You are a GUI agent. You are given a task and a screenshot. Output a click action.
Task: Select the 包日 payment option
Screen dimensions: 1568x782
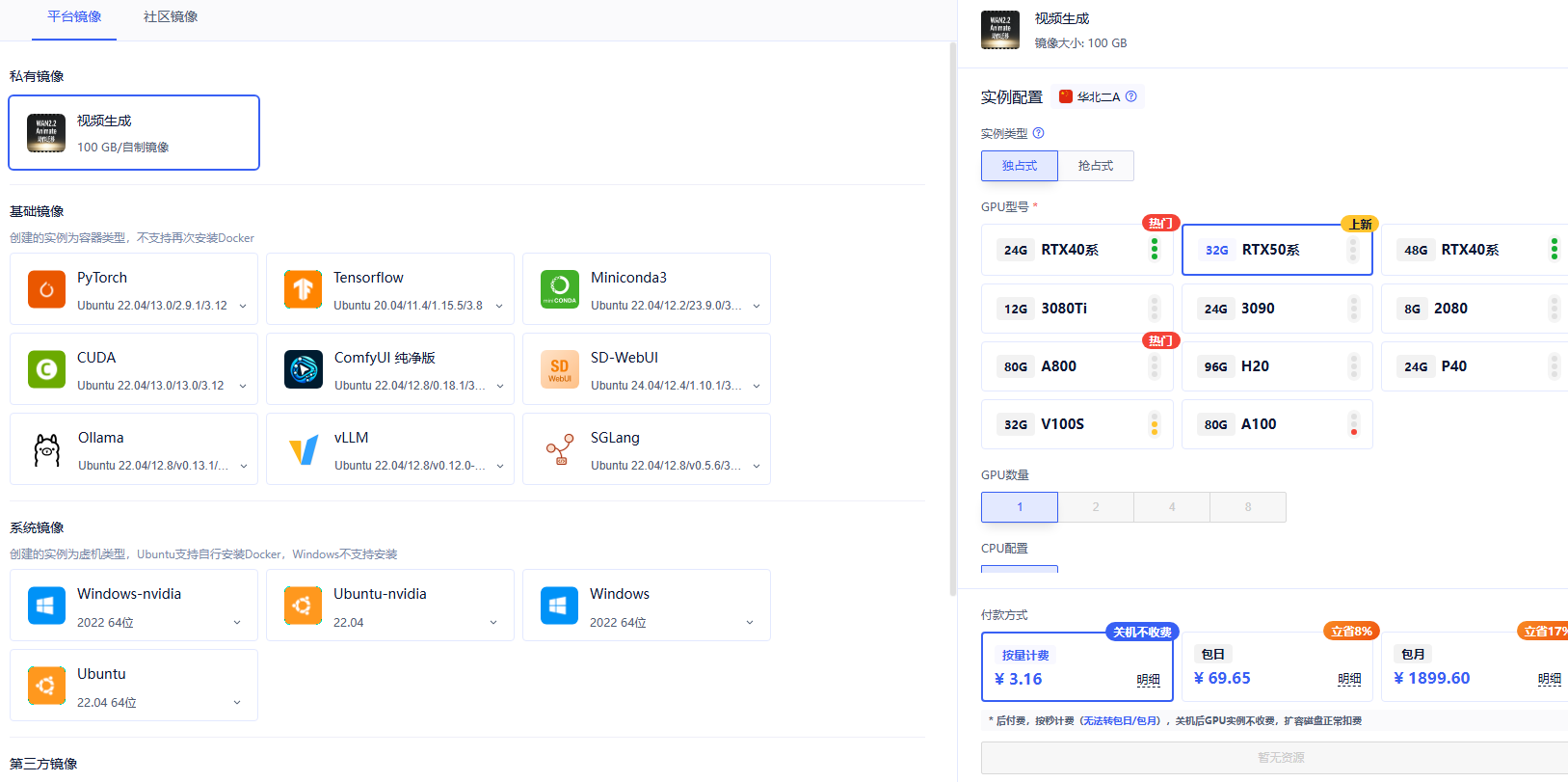(1276, 667)
